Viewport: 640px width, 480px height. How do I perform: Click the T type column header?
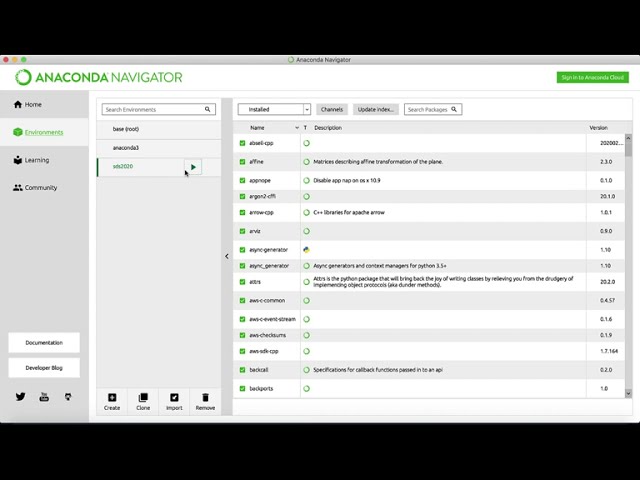tap(305, 128)
